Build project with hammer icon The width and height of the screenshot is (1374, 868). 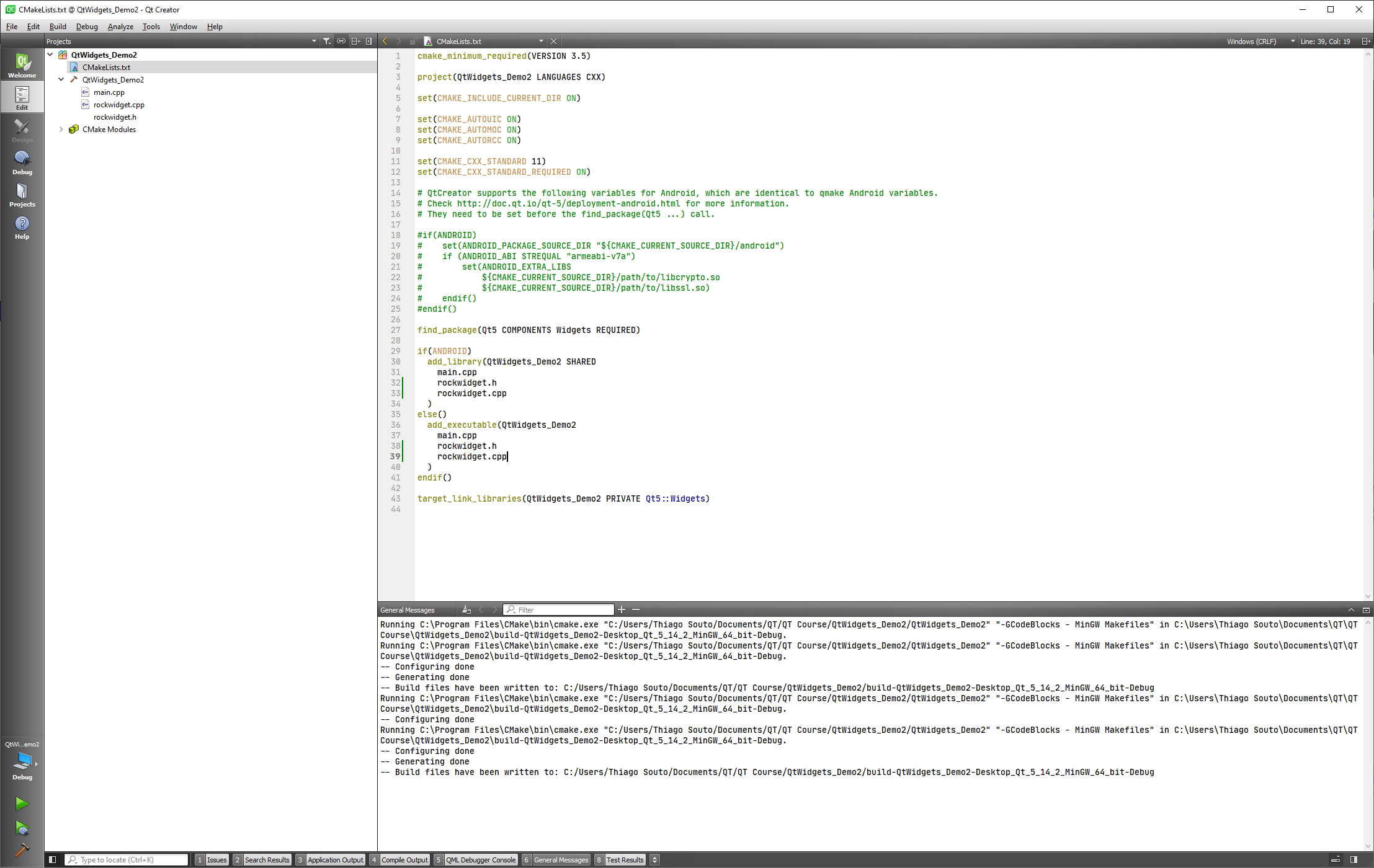point(22,850)
